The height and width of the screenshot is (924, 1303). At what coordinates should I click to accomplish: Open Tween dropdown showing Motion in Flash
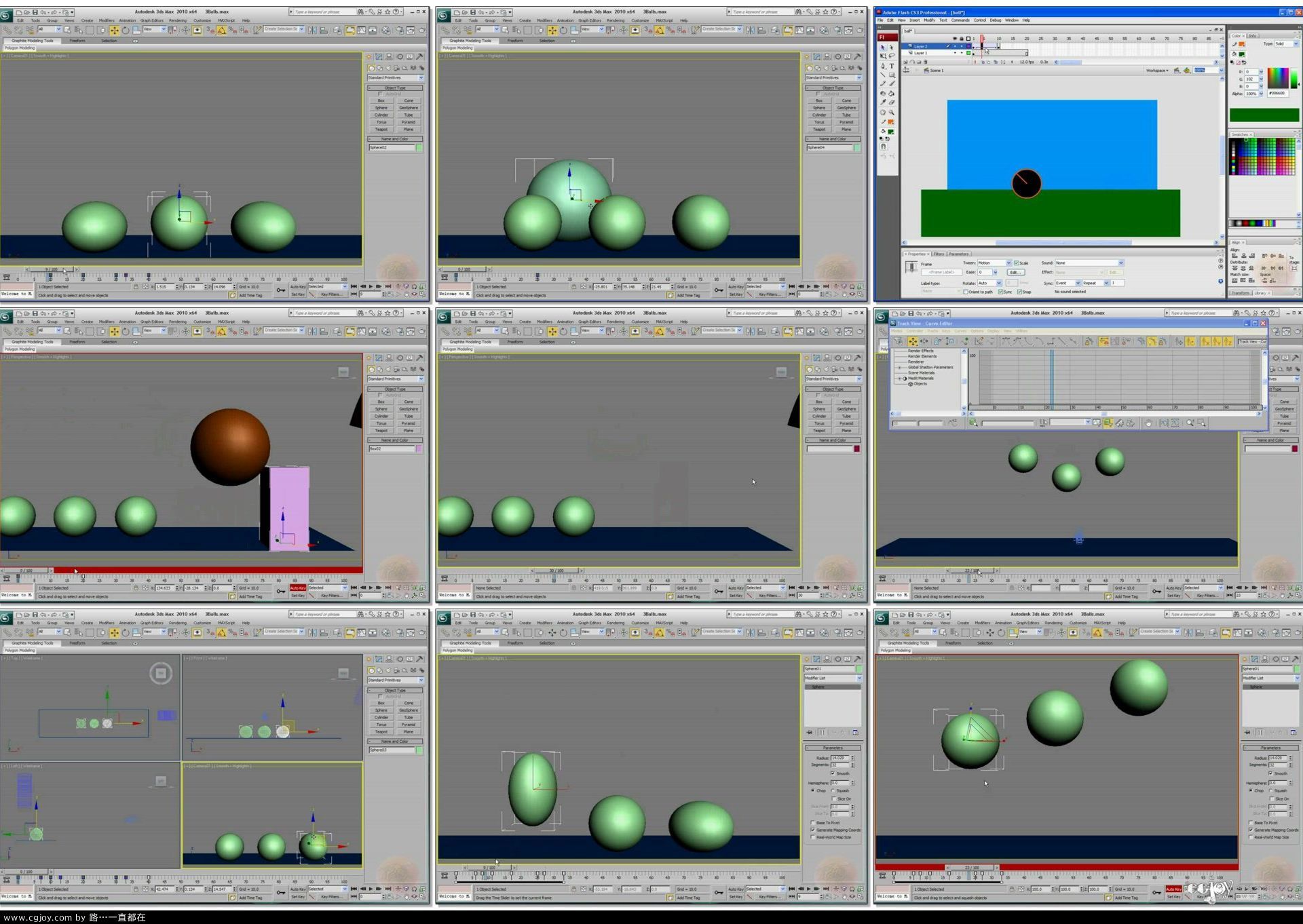[x=994, y=263]
